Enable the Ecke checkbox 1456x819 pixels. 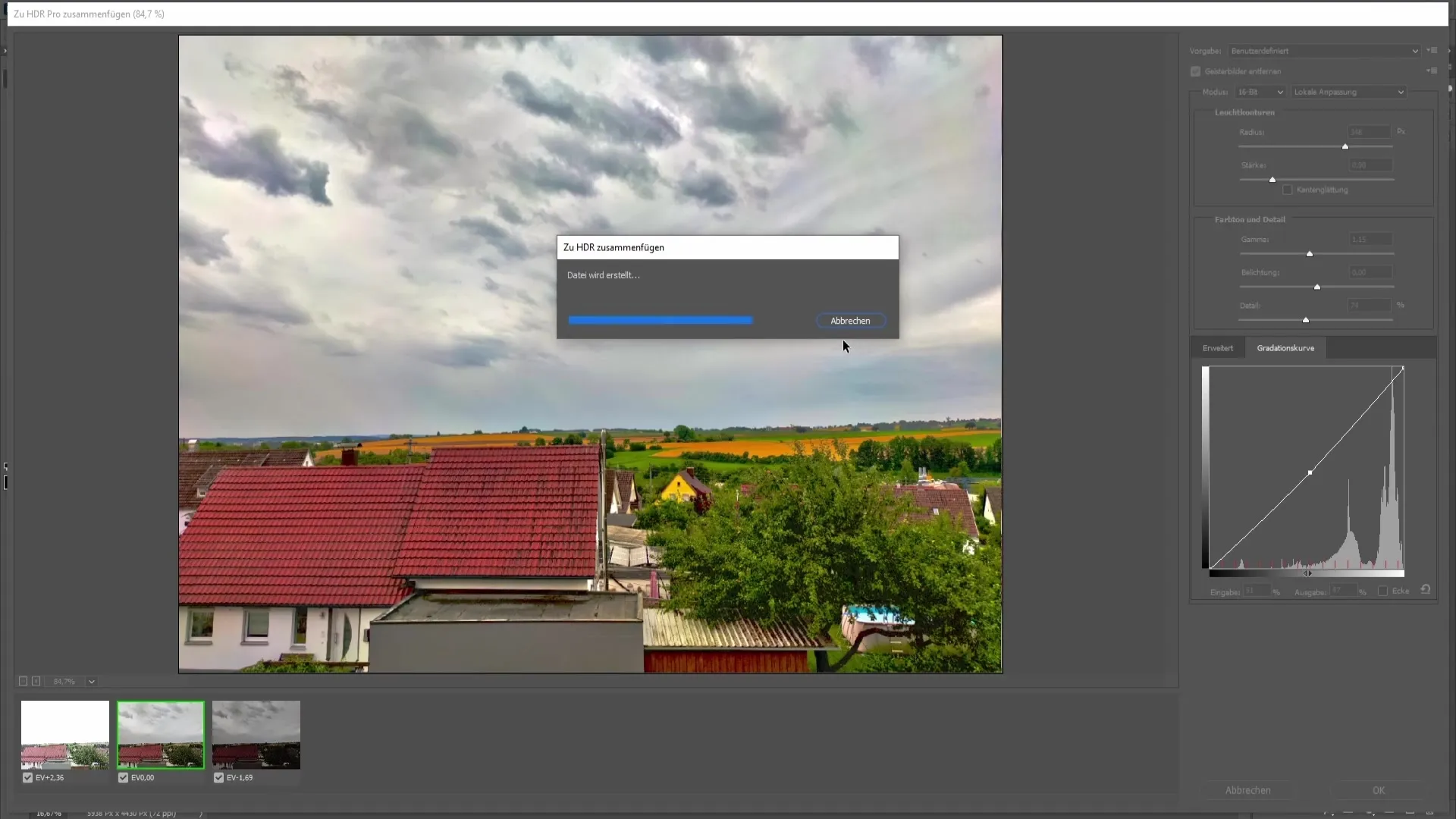(x=1383, y=591)
